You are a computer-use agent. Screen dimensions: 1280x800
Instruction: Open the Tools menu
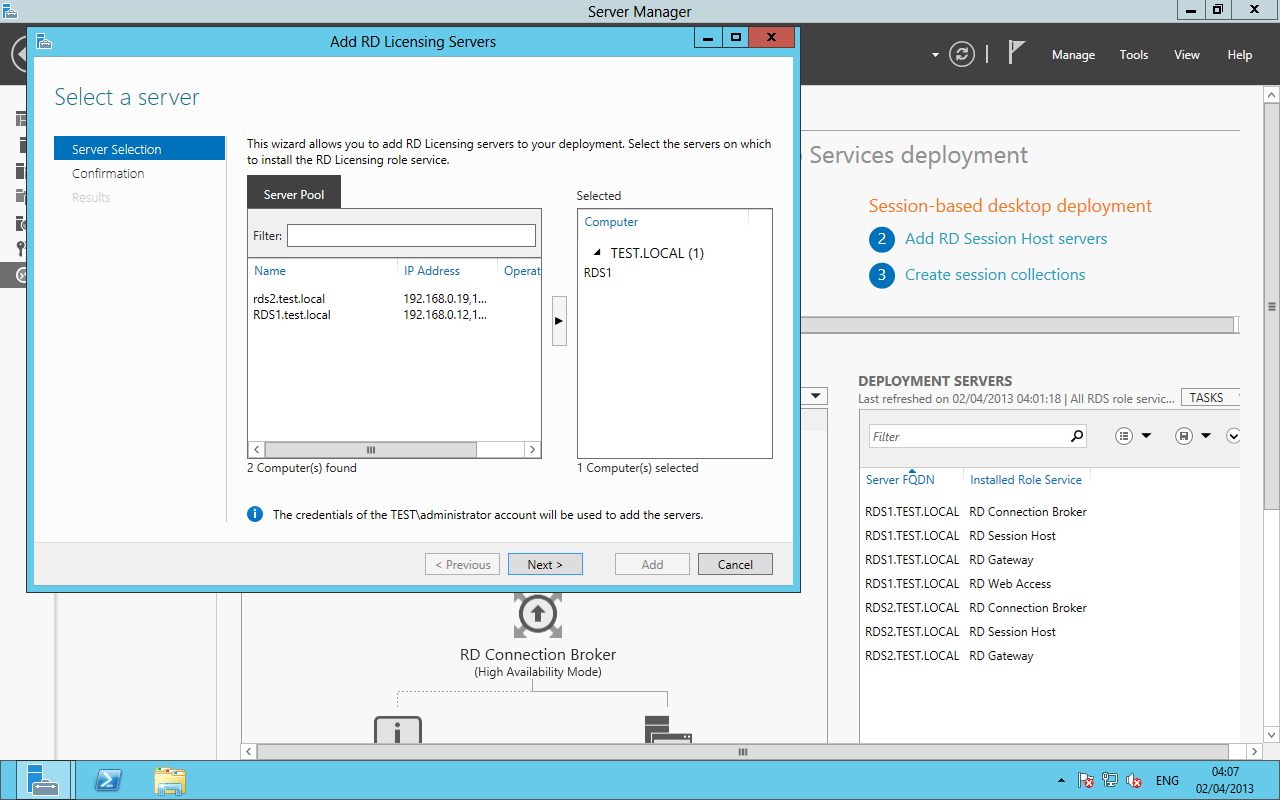pyautogui.click(x=1134, y=55)
